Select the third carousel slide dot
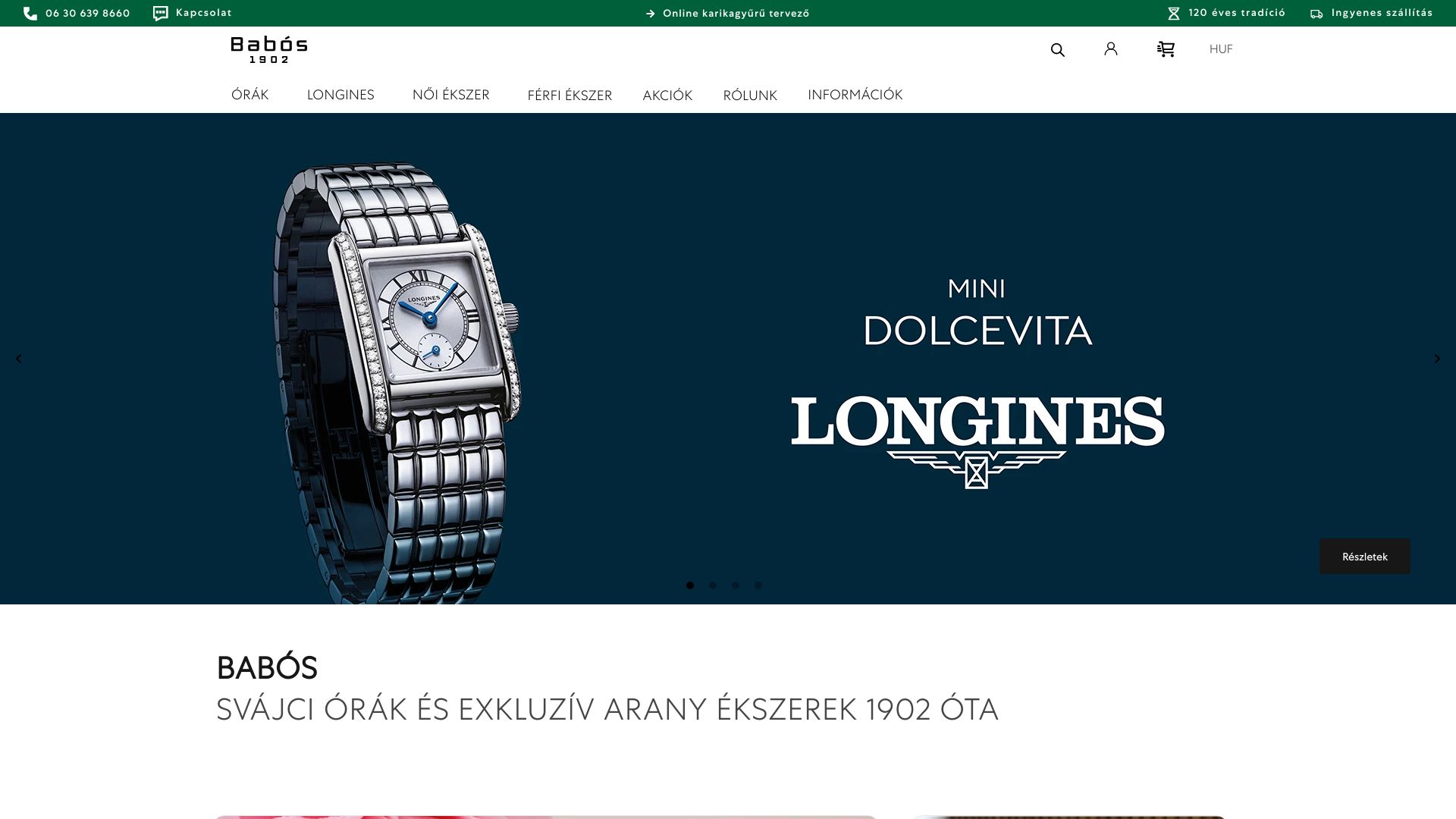The height and width of the screenshot is (819, 1456). coord(736,585)
